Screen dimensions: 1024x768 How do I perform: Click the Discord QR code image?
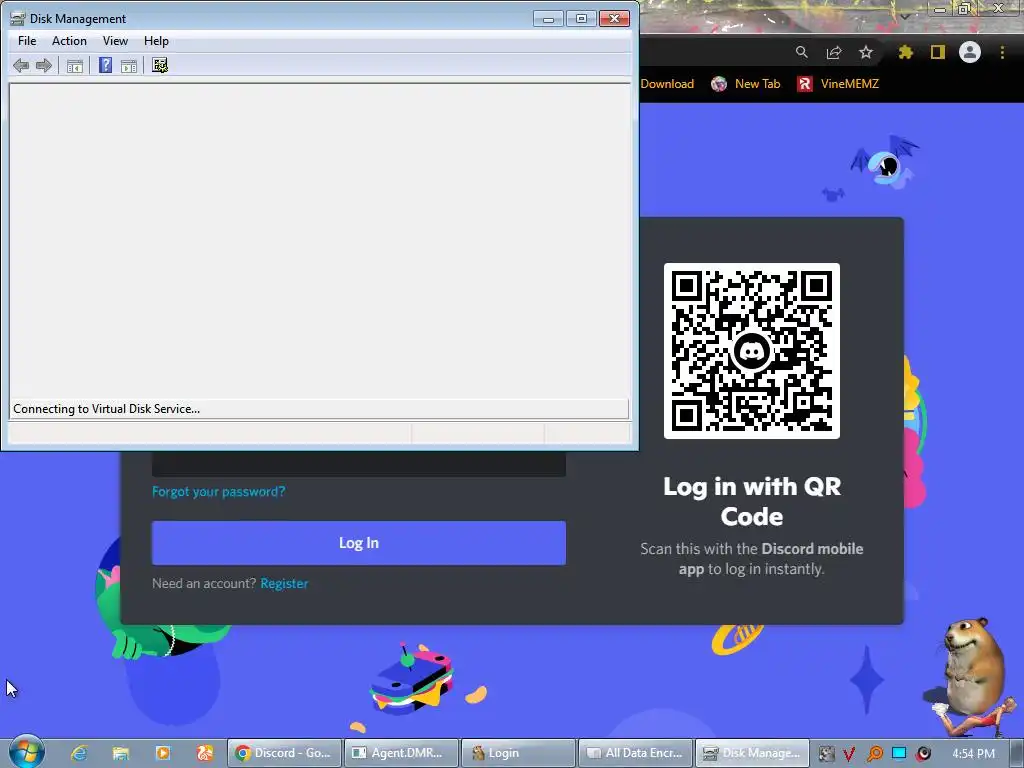(752, 351)
